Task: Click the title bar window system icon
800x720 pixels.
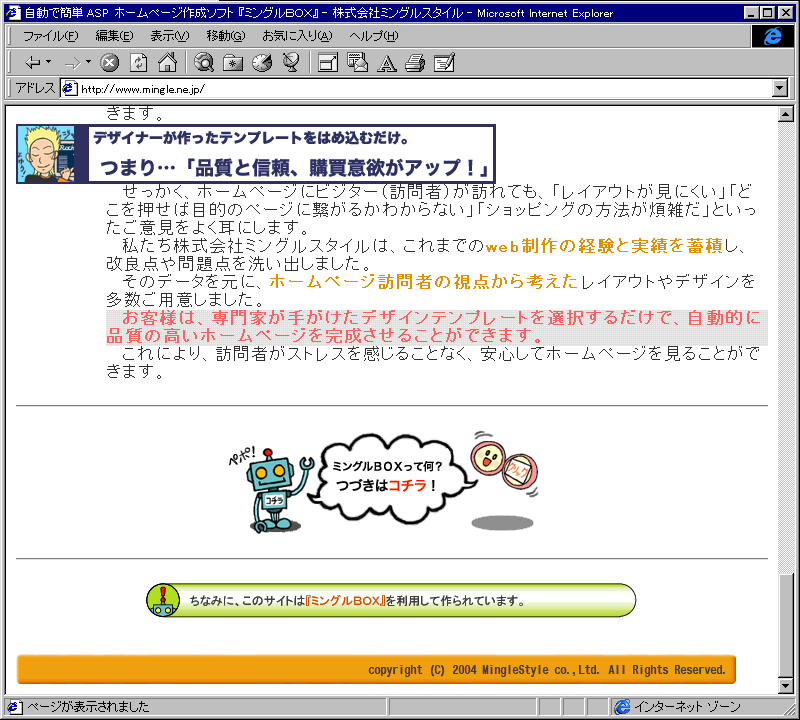Action: click(13, 12)
